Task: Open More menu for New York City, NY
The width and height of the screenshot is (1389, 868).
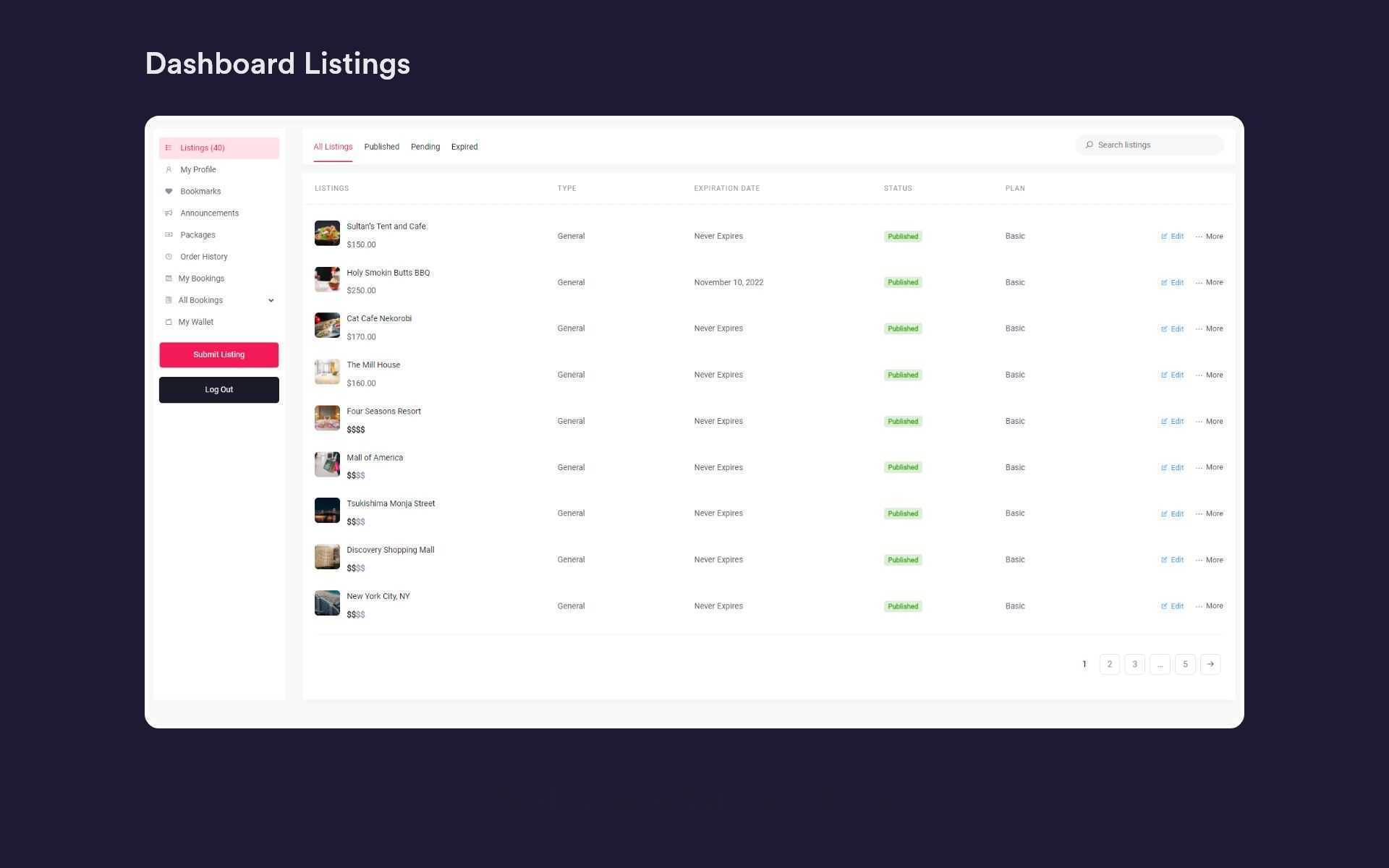Action: [1209, 606]
